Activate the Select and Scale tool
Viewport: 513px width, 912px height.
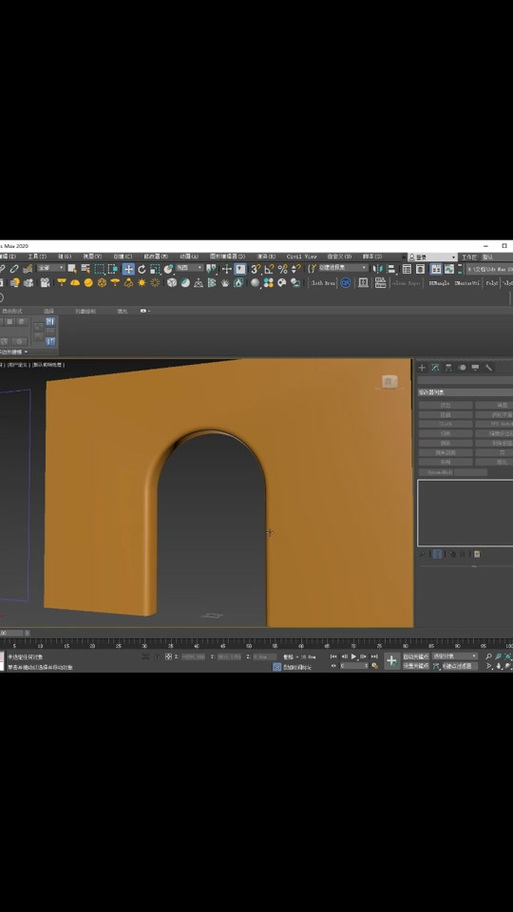[155, 269]
